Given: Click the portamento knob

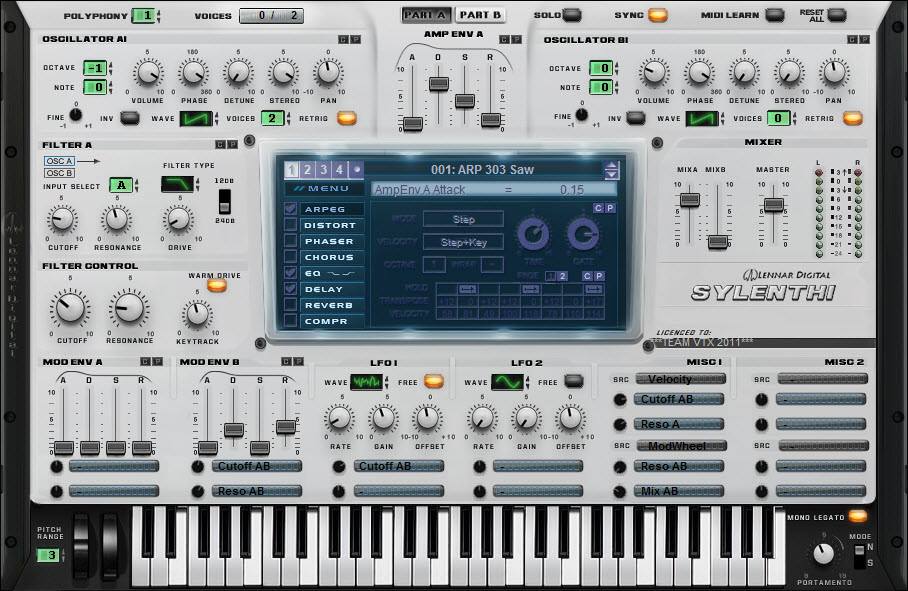Looking at the screenshot, I should pos(823,554).
